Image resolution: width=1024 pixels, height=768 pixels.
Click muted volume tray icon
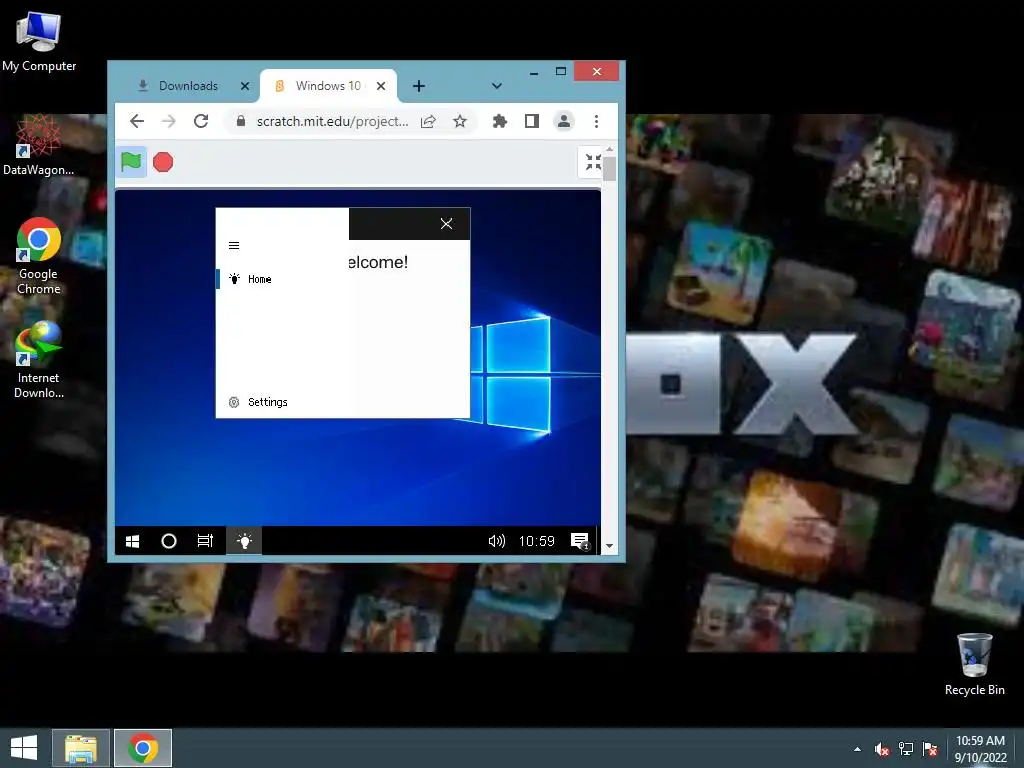[x=882, y=749]
